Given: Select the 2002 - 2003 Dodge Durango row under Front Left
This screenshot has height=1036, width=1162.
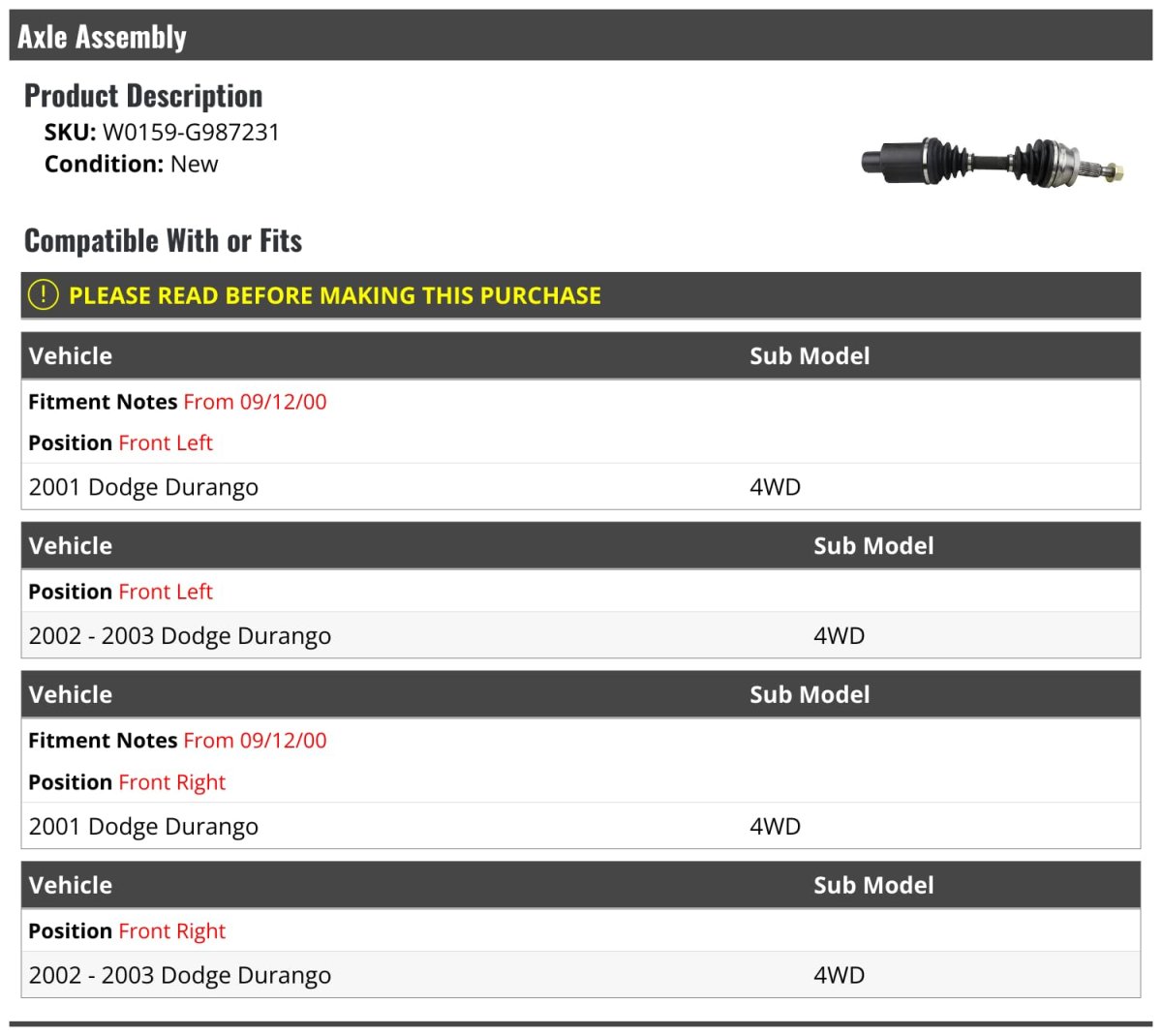Looking at the screenshot, I should point(180,636).
